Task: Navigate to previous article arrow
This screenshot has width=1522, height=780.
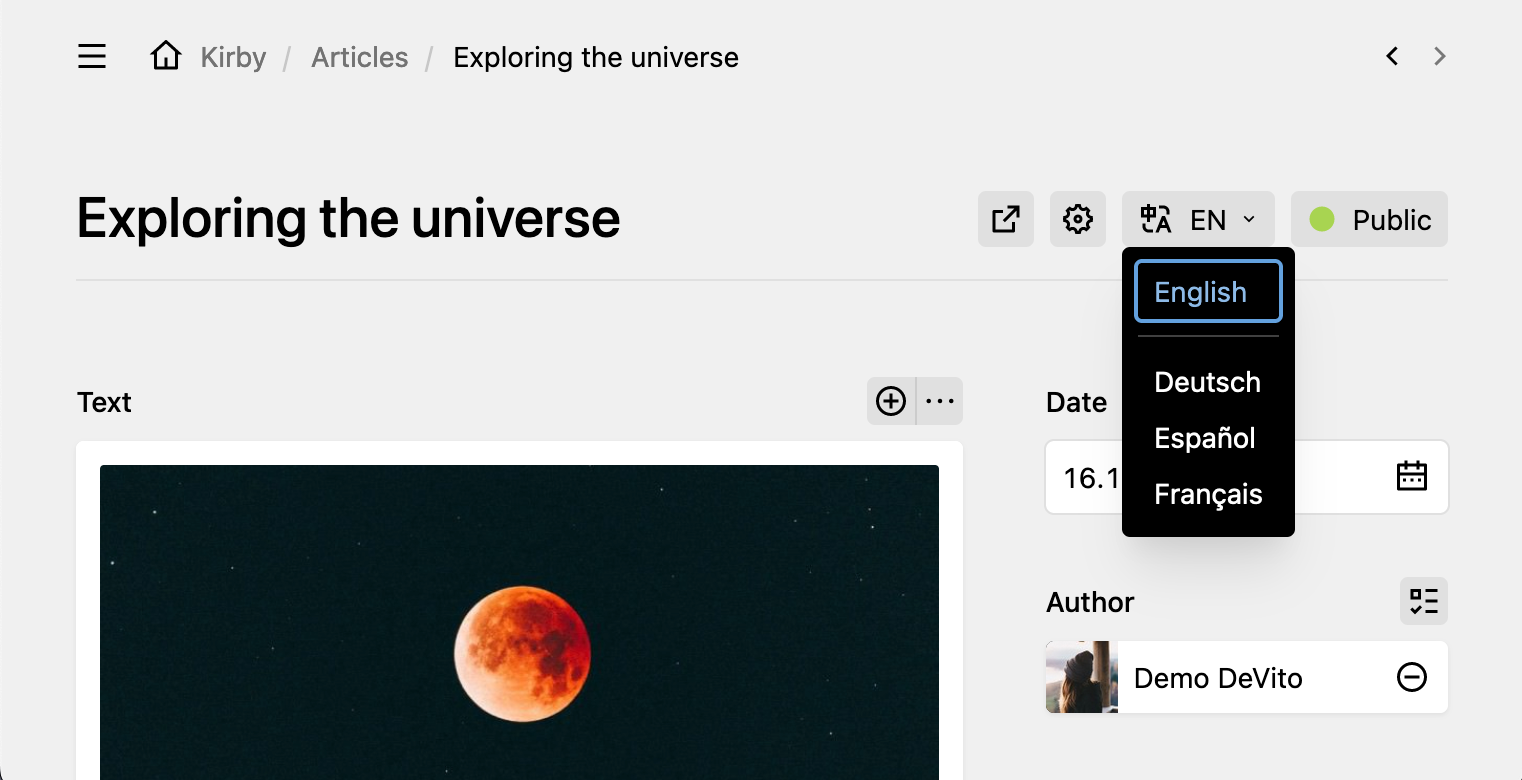Action: (1392, 57)
